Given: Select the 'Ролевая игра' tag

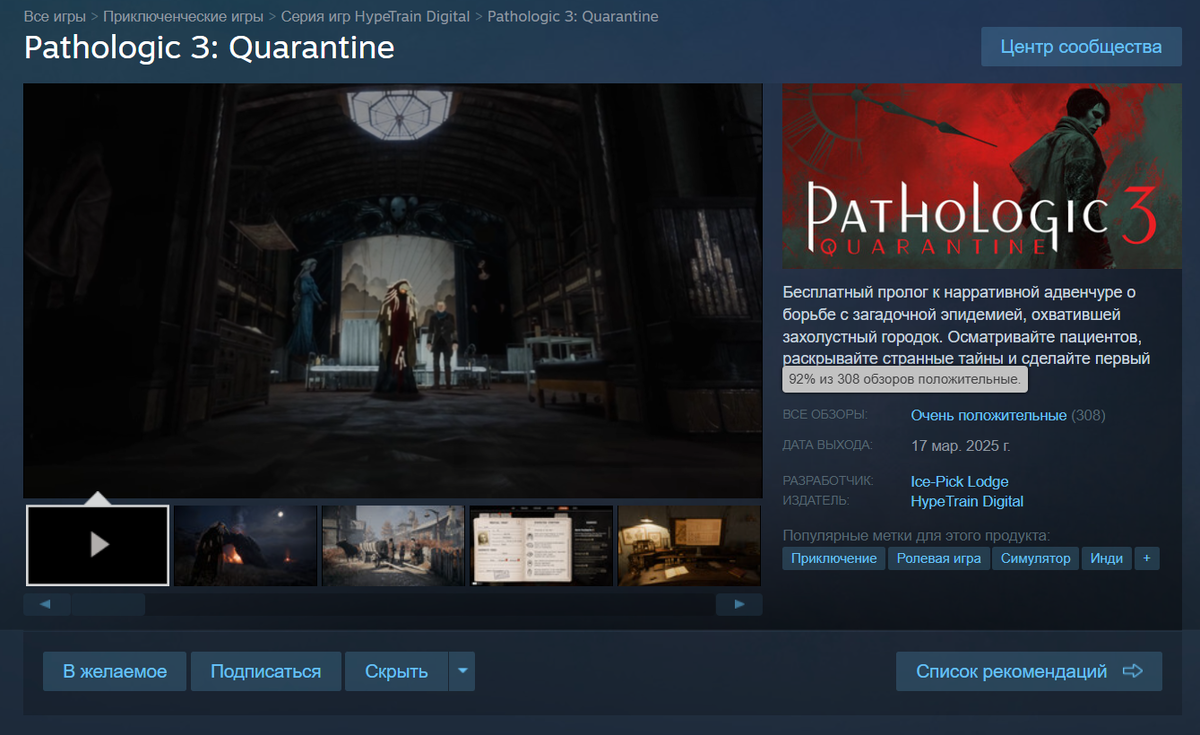Looking at the screenshot, I should [x=939, y=559].
